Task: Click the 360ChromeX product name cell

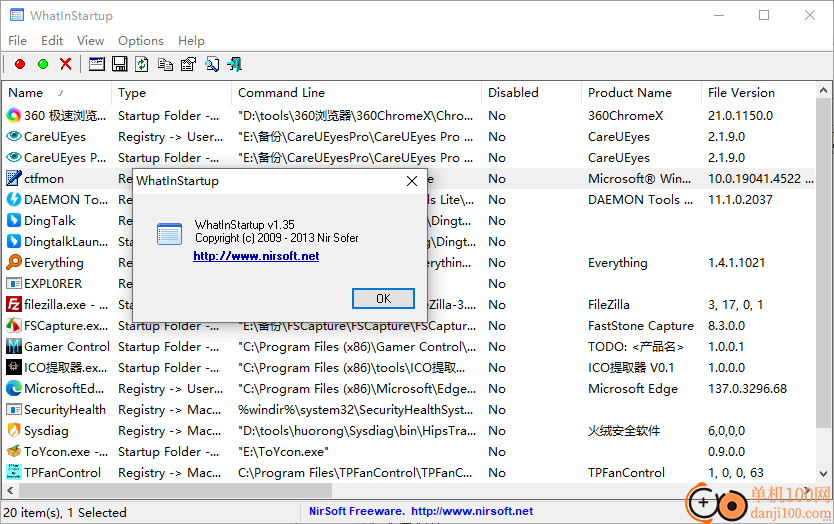Action: tap(626, 115)
